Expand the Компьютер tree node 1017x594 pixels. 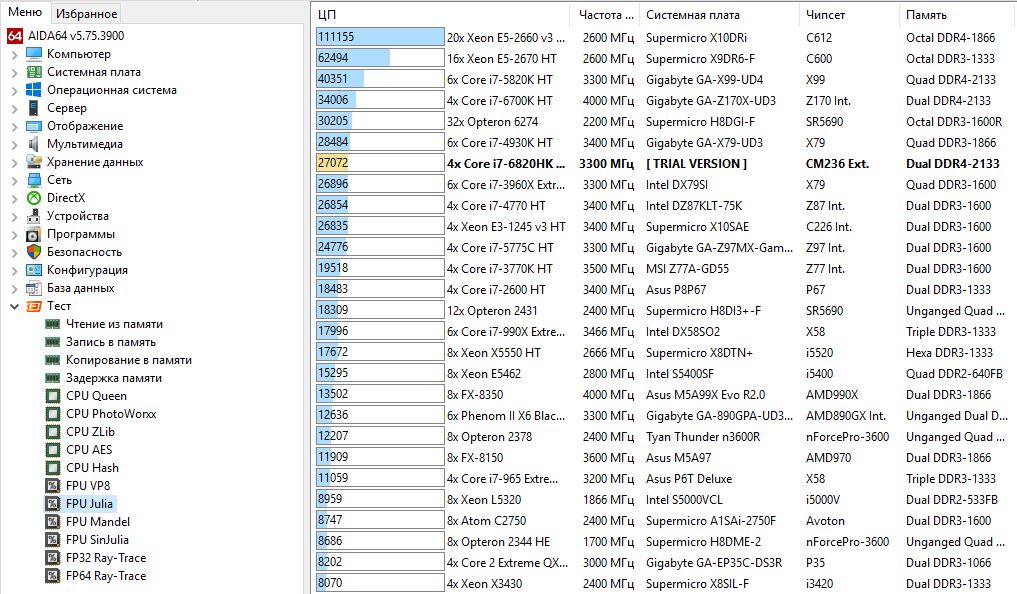tap(14, 54)
